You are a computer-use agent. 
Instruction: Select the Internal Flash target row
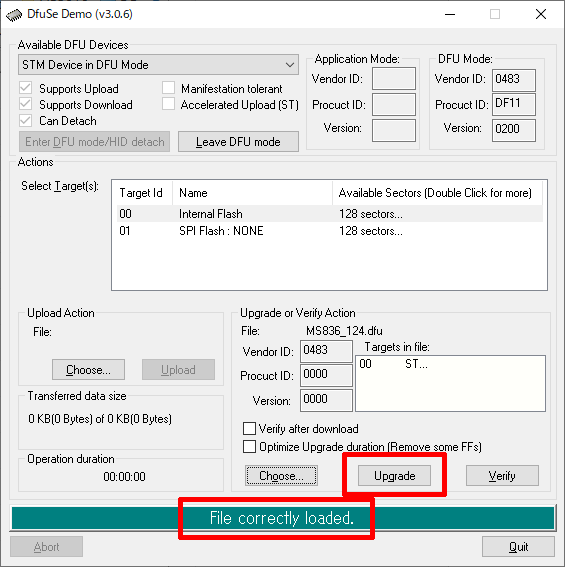[330, 214]
